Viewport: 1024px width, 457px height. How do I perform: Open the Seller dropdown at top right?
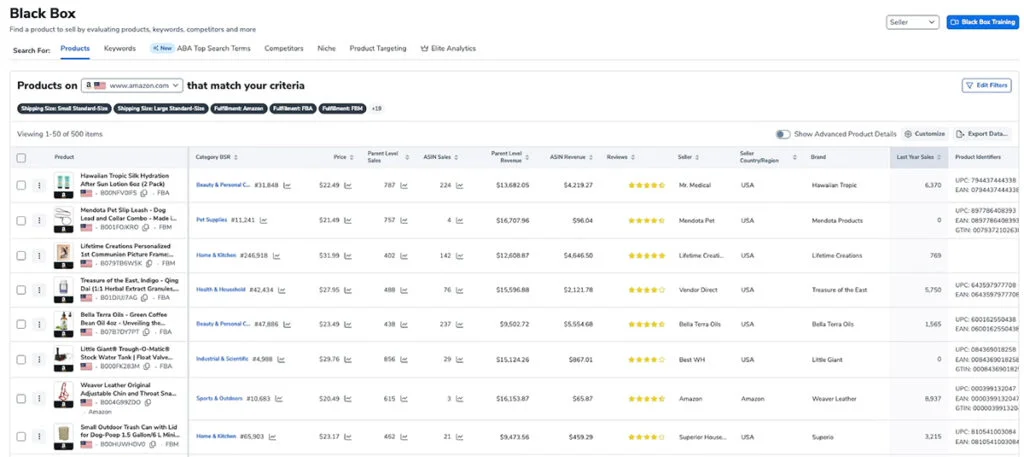(x=912, y=22)
